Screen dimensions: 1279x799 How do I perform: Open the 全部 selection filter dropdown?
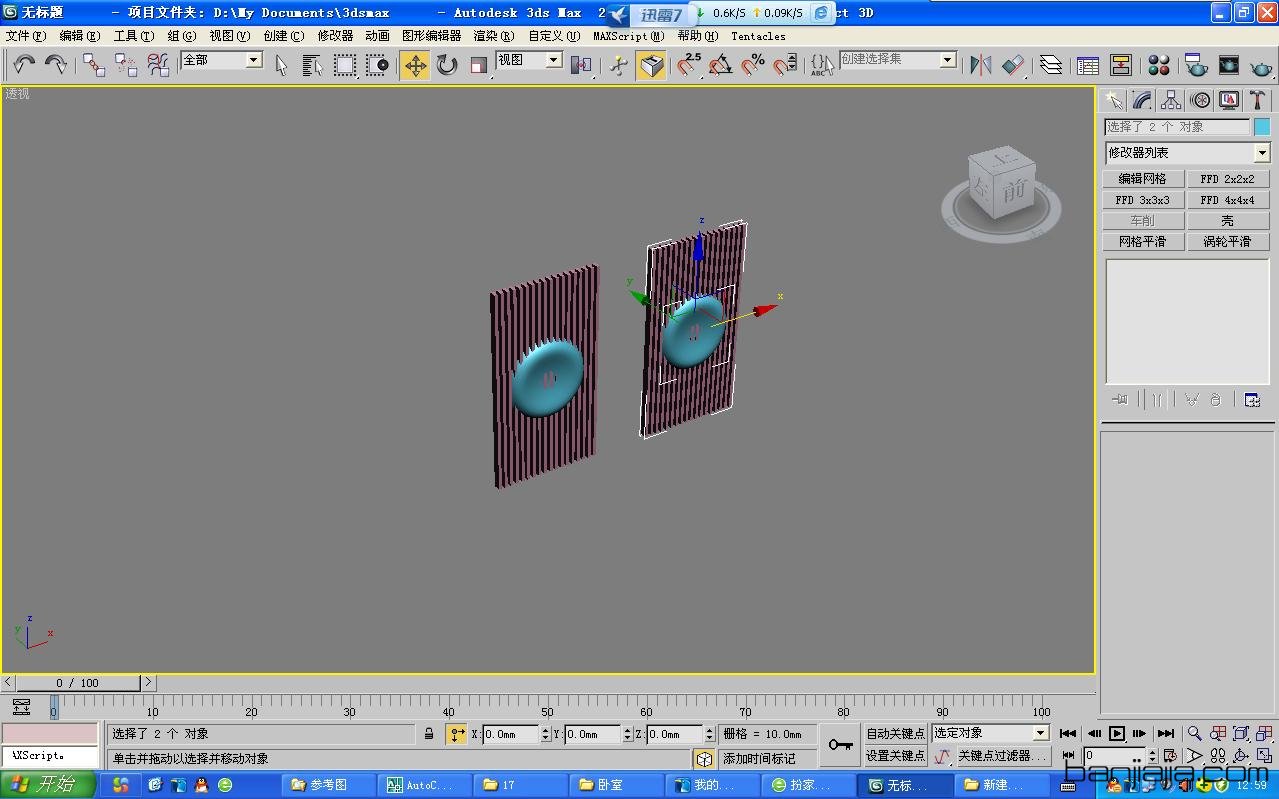coord(253,60)
